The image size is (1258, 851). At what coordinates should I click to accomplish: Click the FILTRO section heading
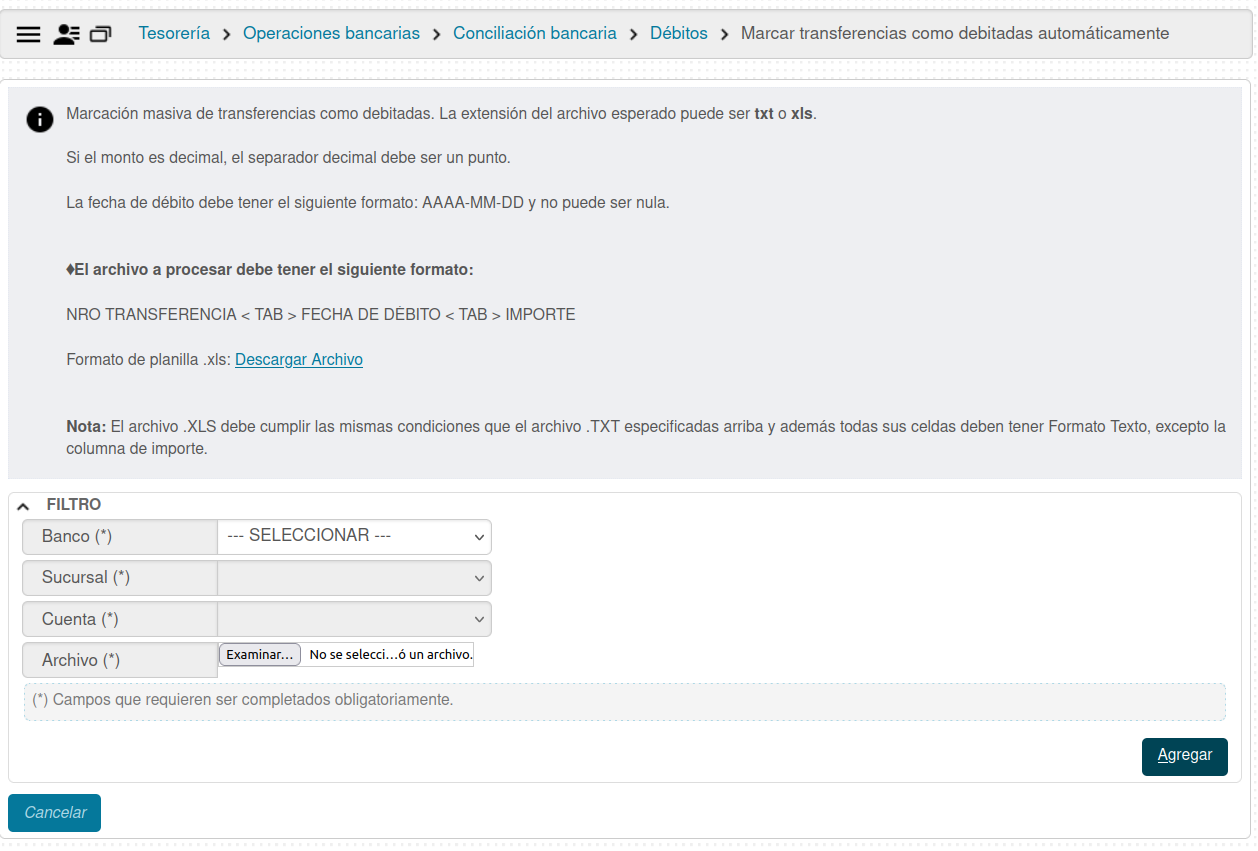[73, 505]
